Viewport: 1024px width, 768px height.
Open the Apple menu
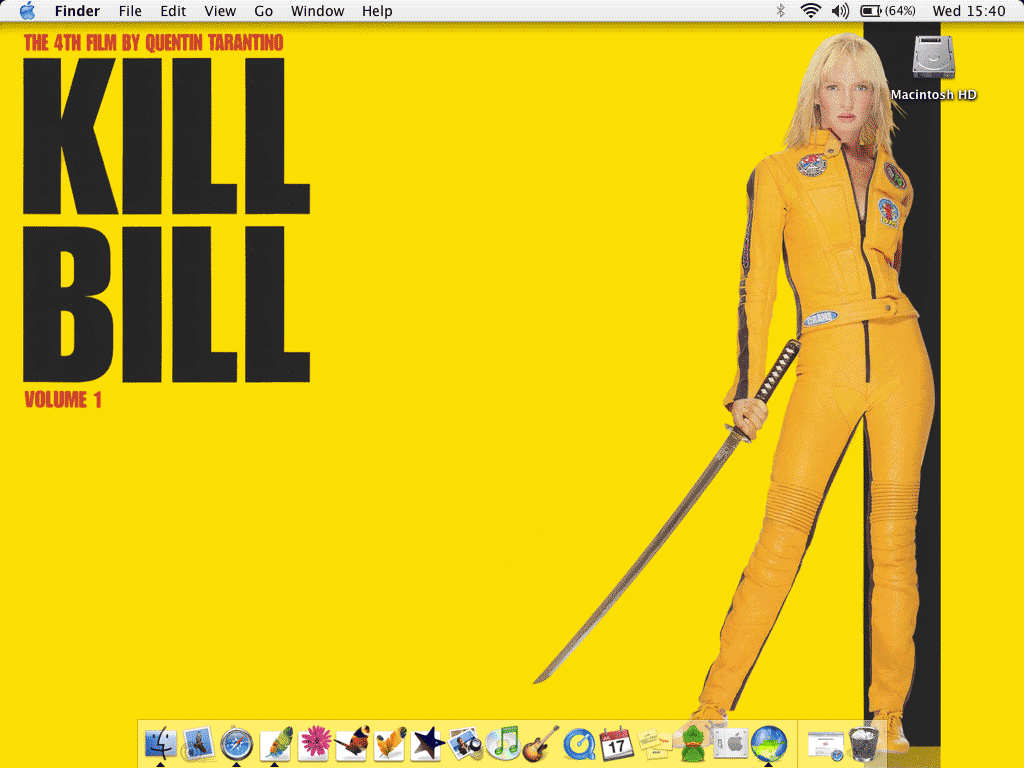[27, 10]
